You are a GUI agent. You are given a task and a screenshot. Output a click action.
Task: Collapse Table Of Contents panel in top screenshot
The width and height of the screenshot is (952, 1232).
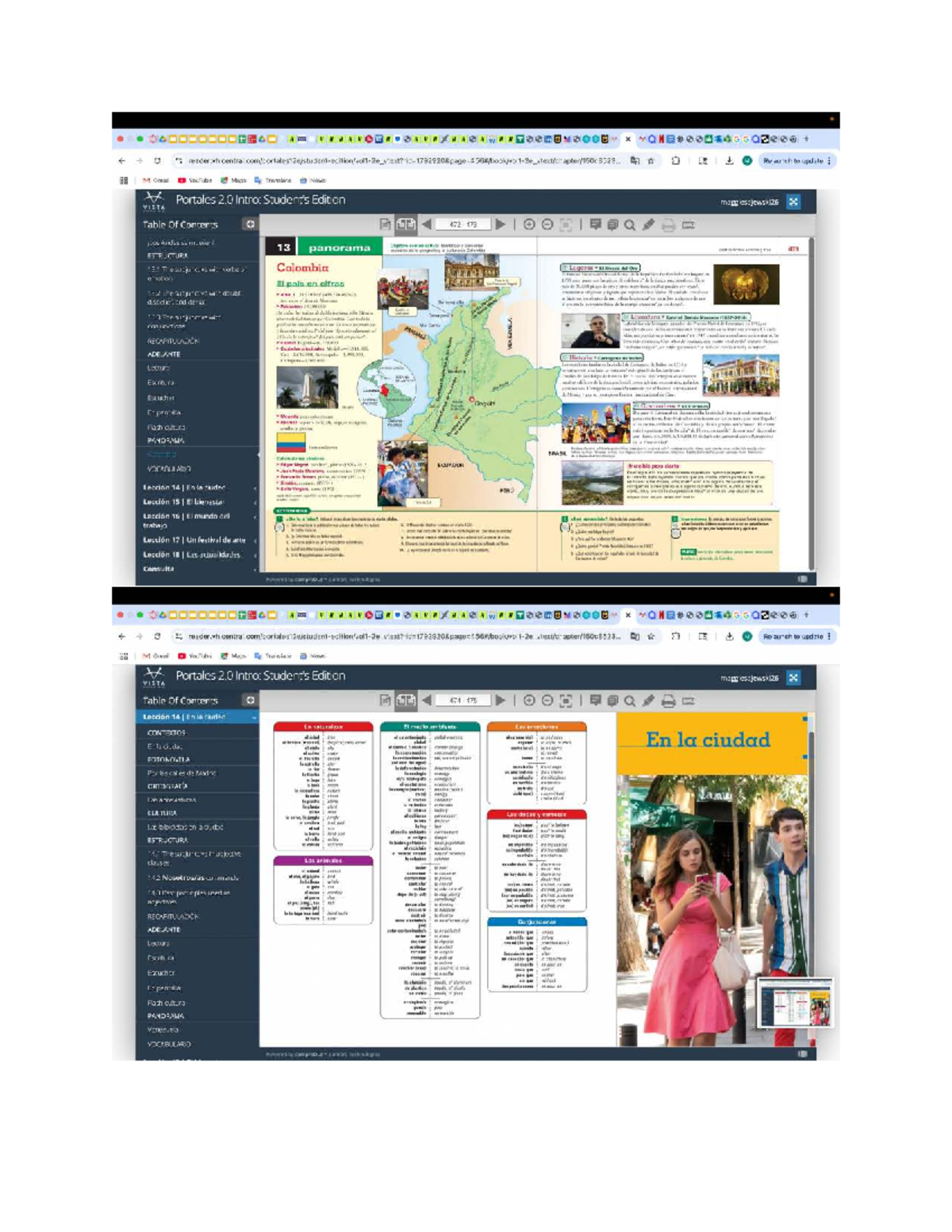click(250, 225)
